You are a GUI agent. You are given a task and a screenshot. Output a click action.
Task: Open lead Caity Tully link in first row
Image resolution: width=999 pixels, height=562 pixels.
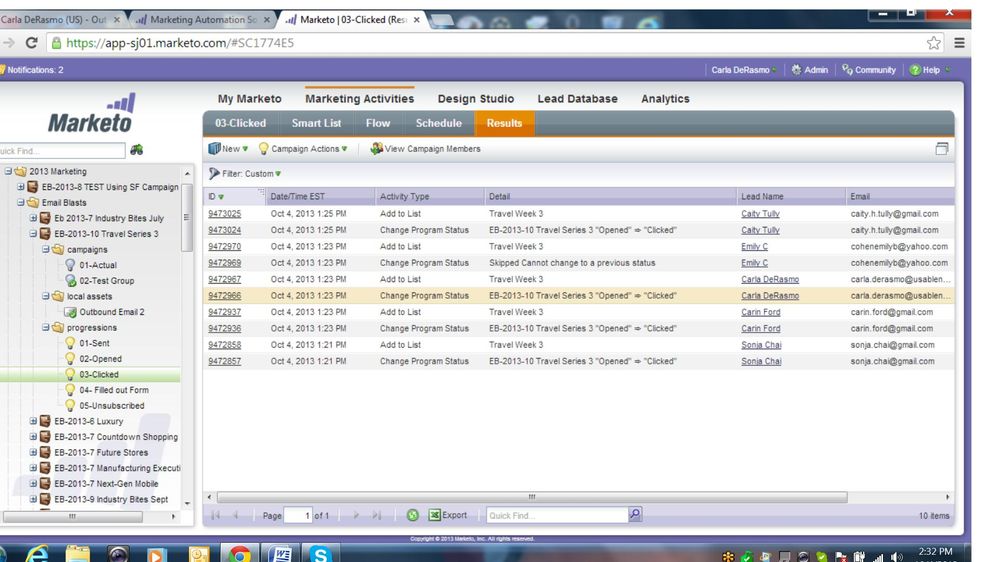click(760, 214)
